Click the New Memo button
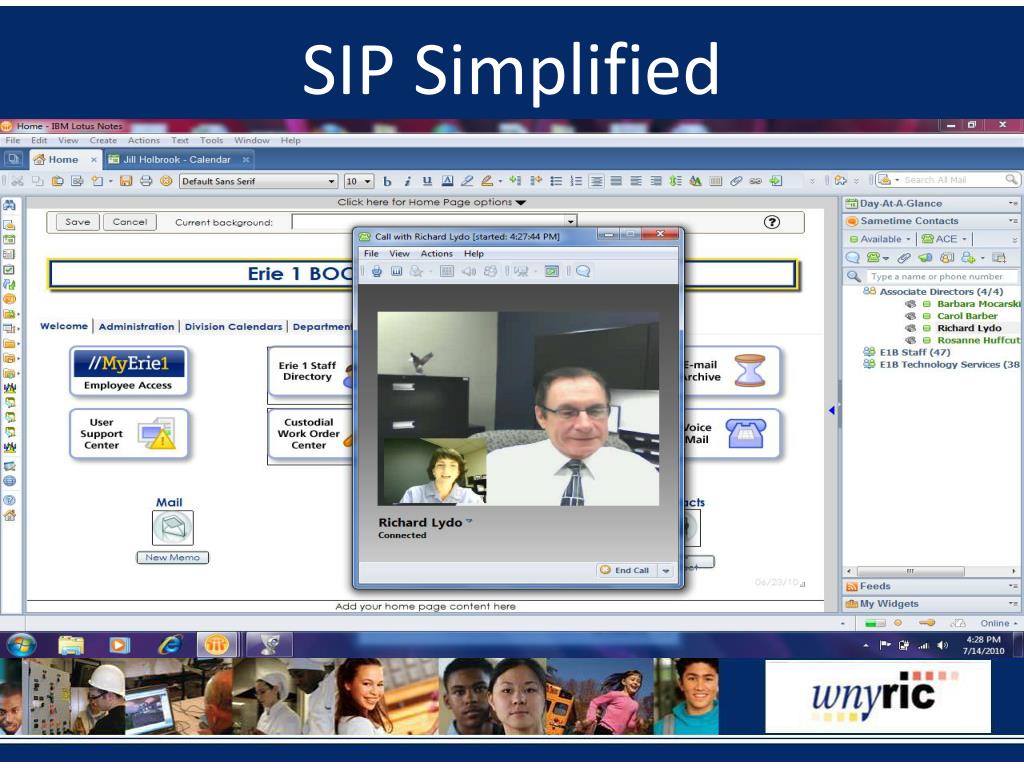This screenshot has width=1024, height=768. coord(172,558)
